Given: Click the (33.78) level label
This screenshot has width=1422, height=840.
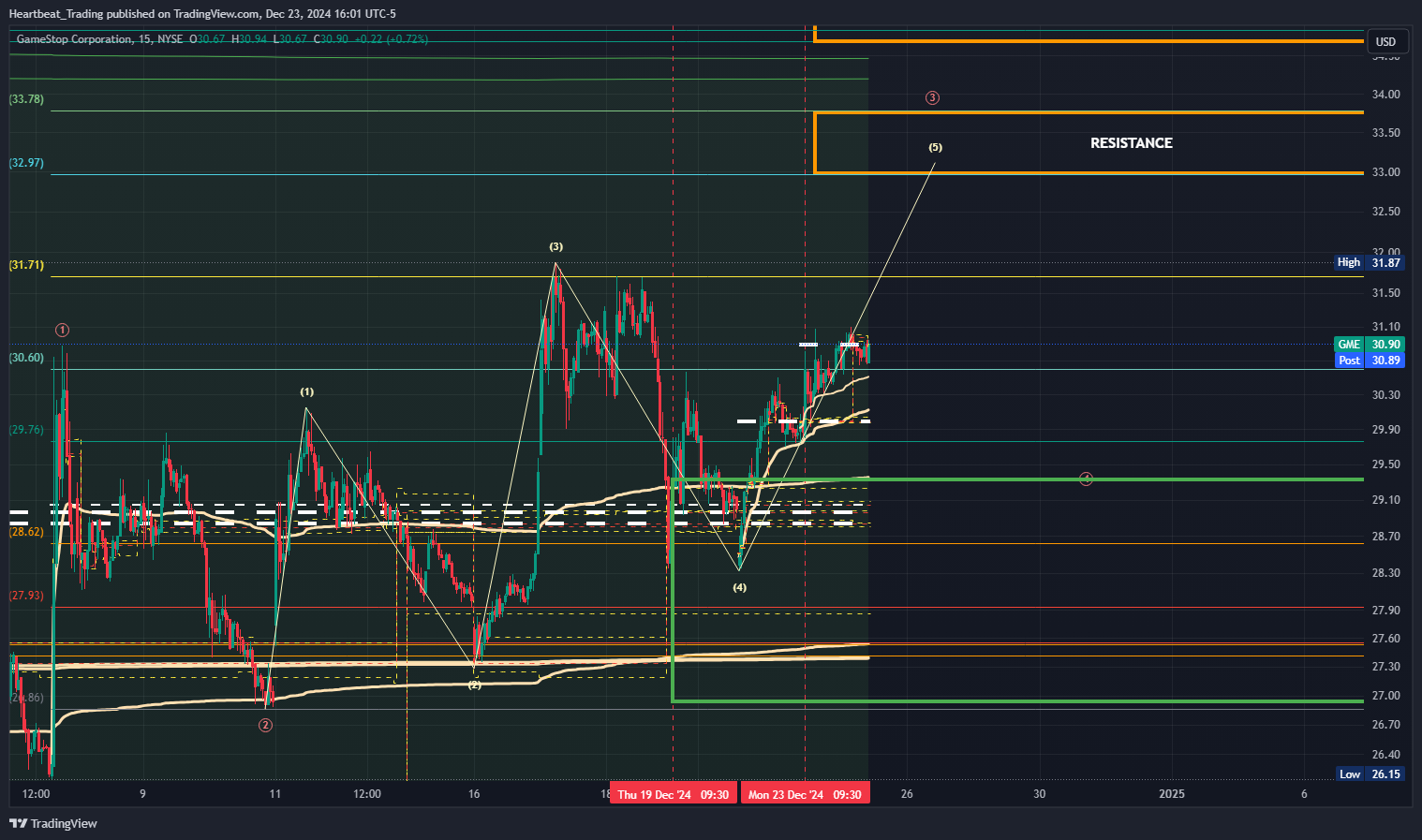Looking at the screenshot, I should (x=26, y=99).
